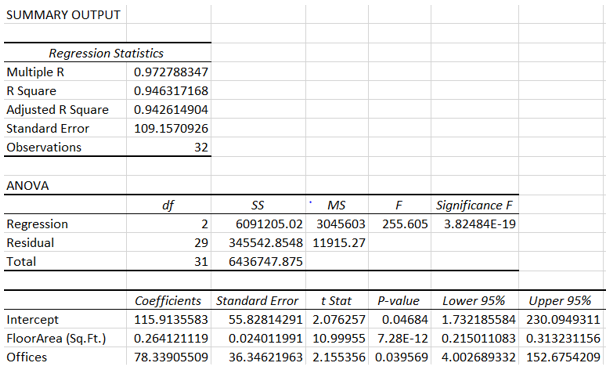Screen dimensions: 606x365
Task: Select Regression df value 2
Action: 204,224
